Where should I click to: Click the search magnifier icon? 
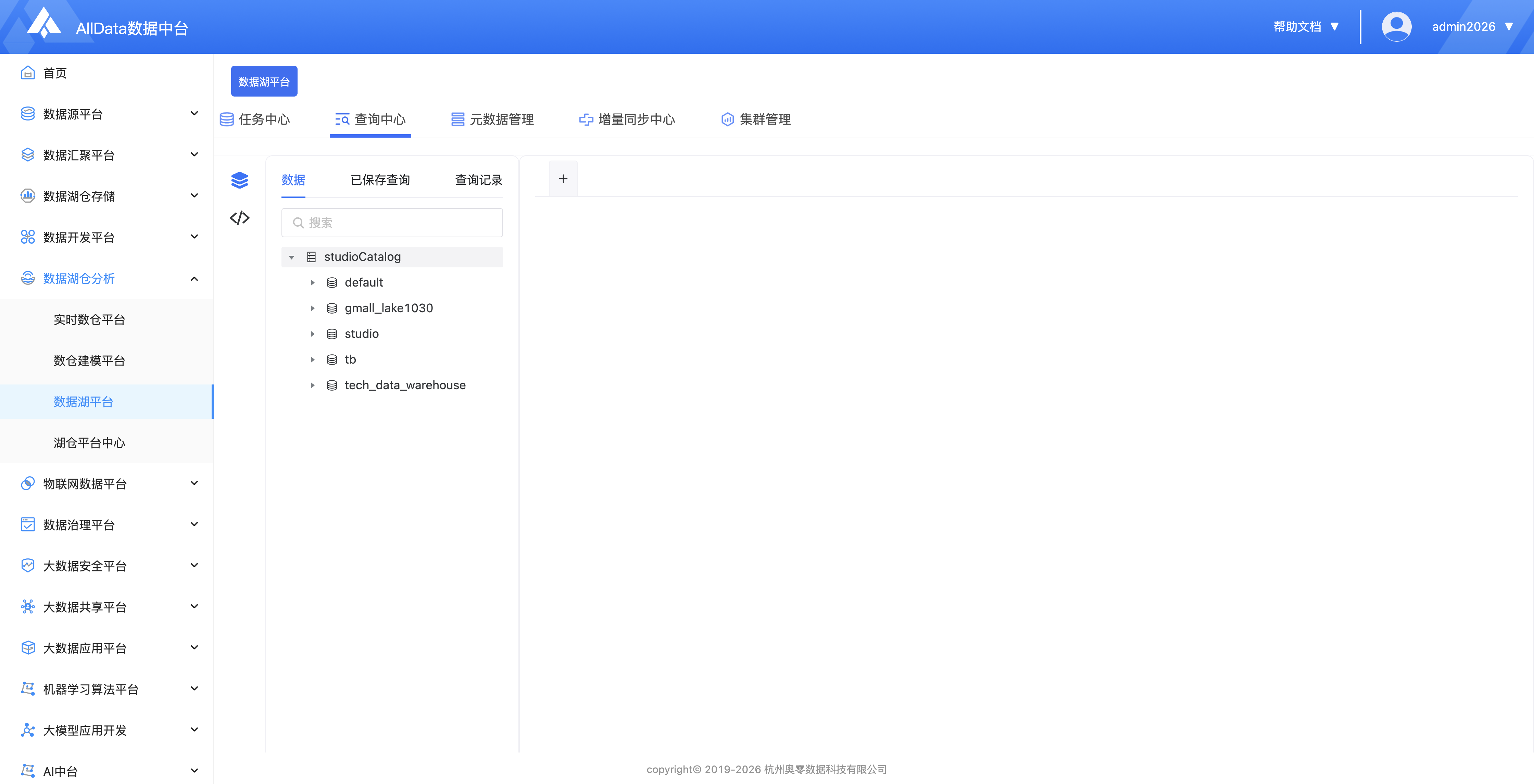click(298, 223)
